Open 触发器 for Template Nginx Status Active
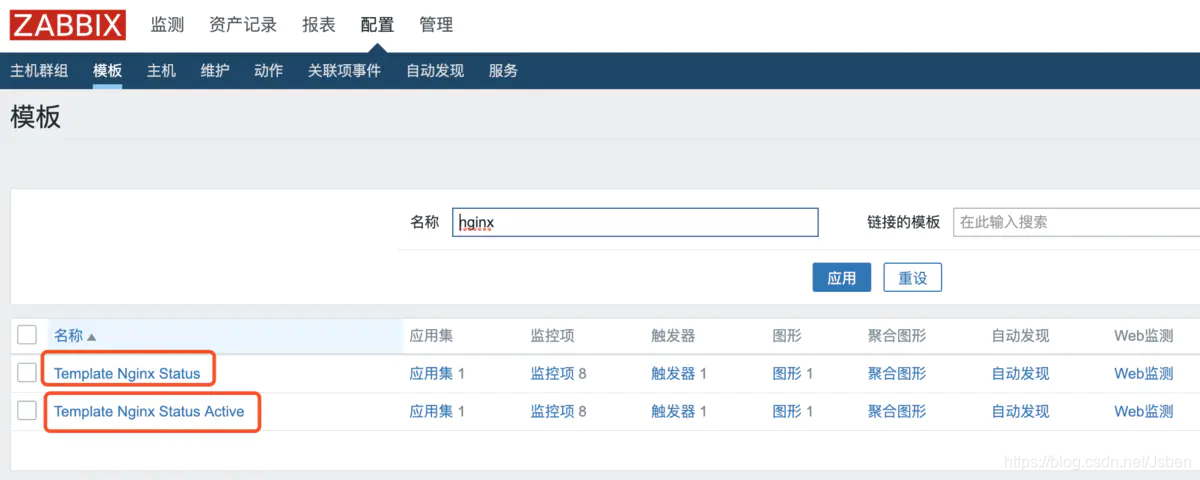Viewport: 1200px width, 480px height. pyautogui.click(x=673, y=412)
